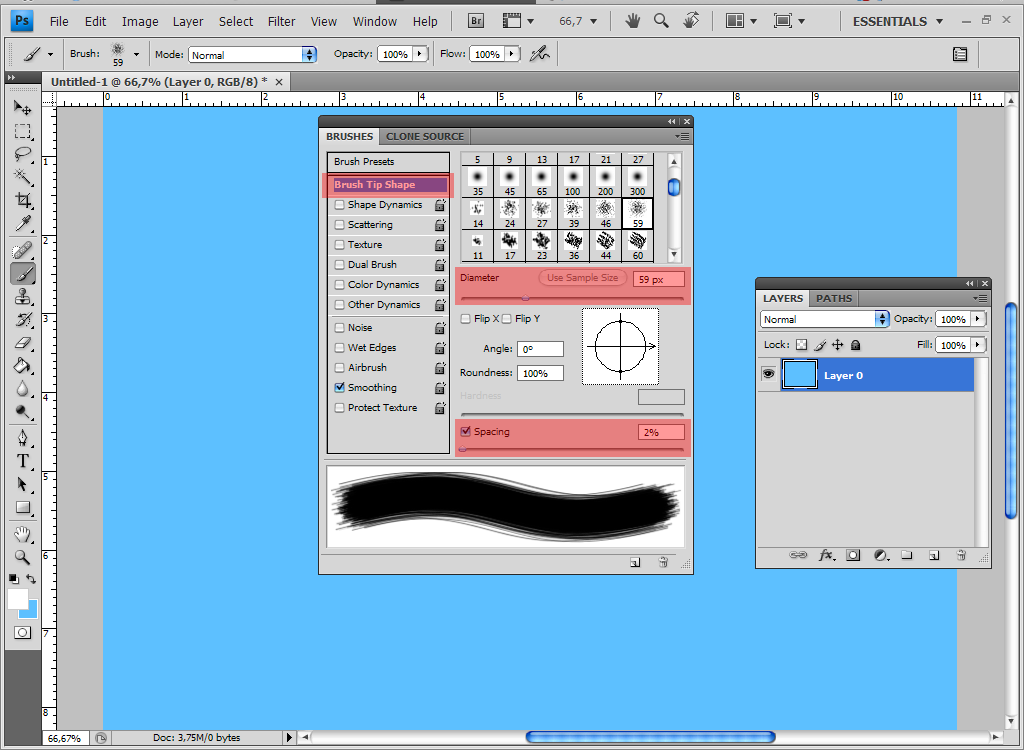Select the Type tool

coord(23,461)
